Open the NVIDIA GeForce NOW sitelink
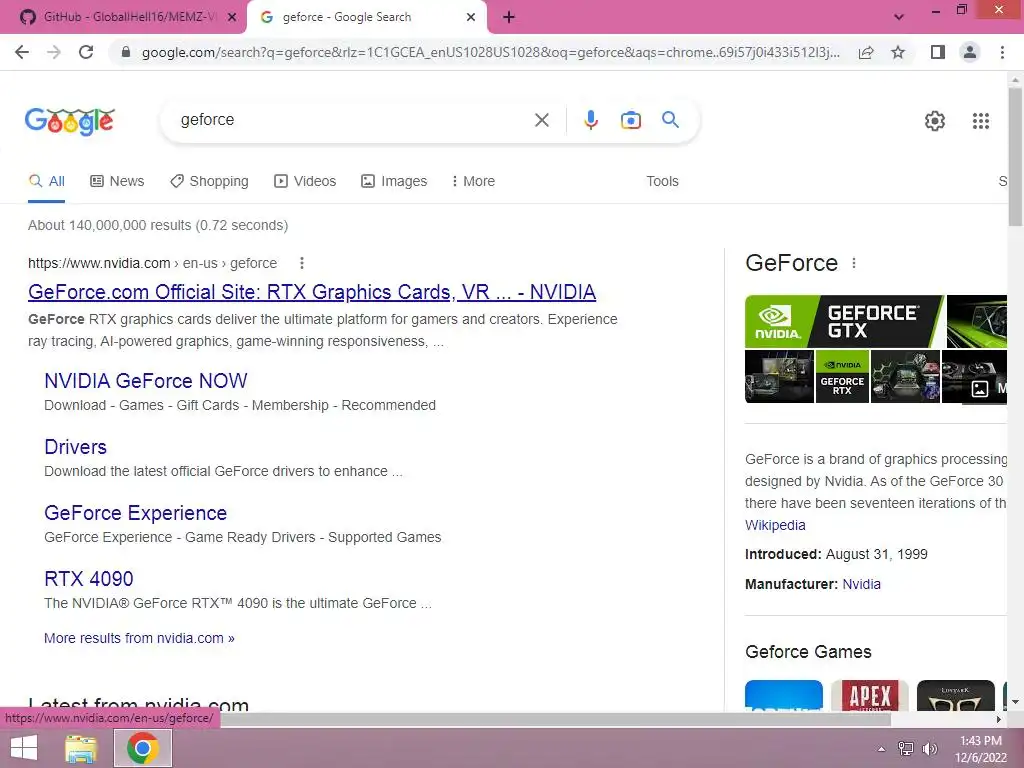The image size is (1024, 768). [146, 381]
